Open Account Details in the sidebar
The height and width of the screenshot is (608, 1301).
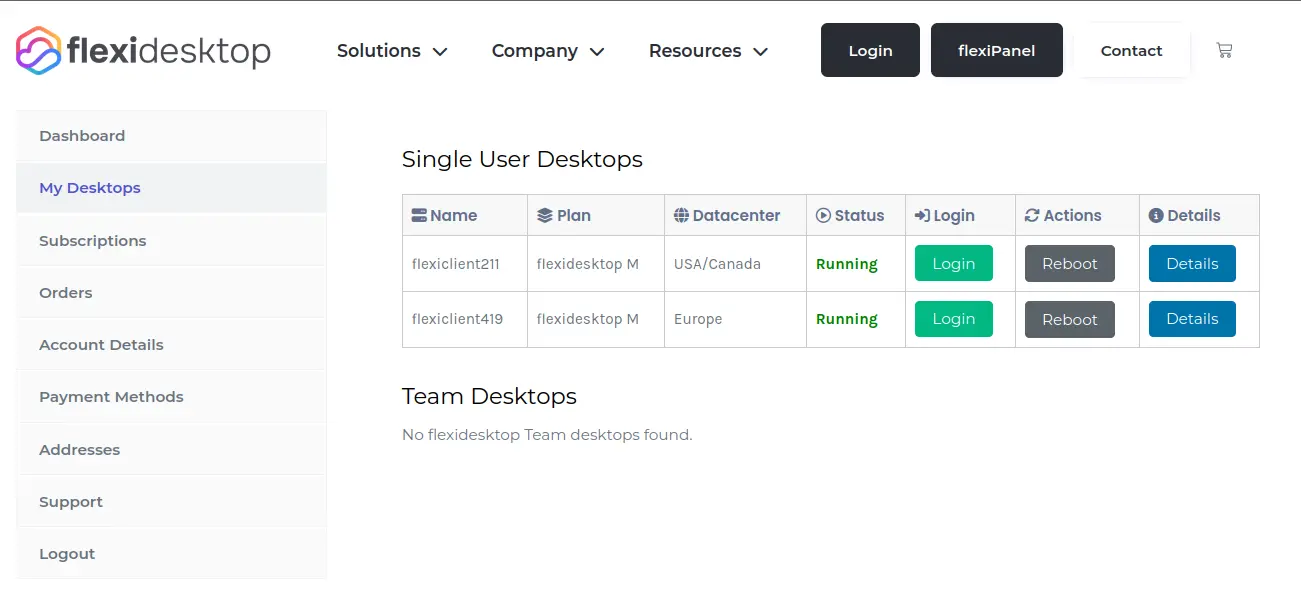[x=171, y=345]
